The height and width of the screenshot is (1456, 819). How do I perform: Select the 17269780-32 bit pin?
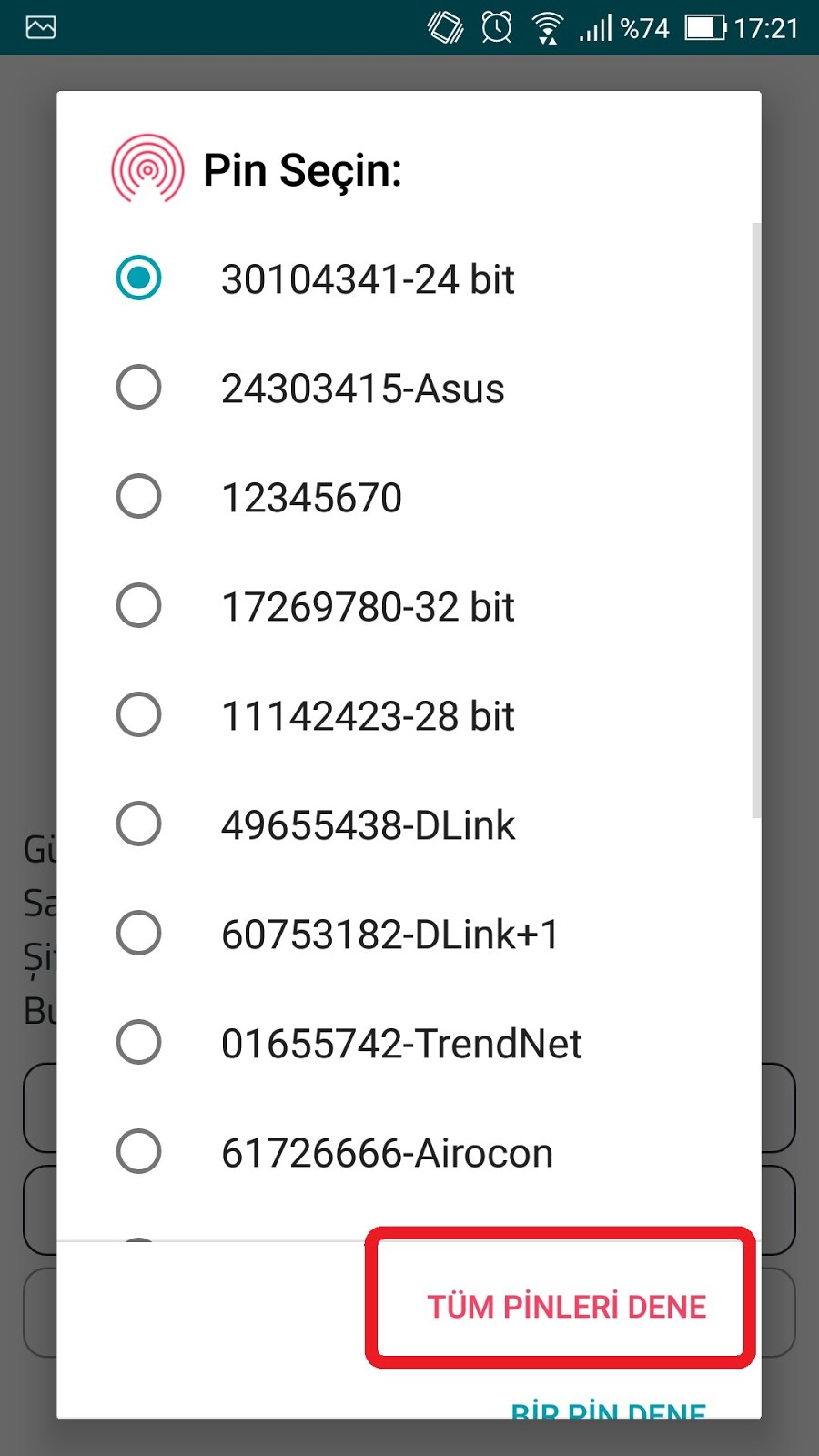(139, 606)
